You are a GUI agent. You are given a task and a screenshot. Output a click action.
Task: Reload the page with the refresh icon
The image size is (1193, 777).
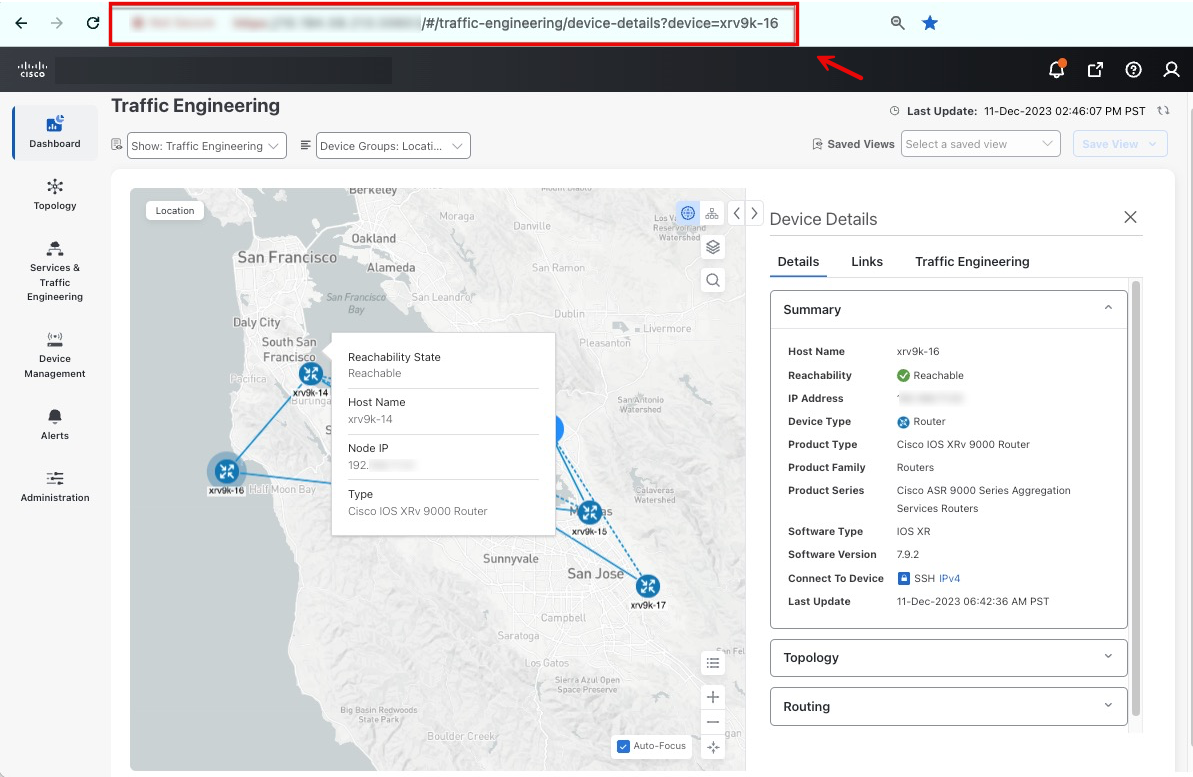coord(93,23)
